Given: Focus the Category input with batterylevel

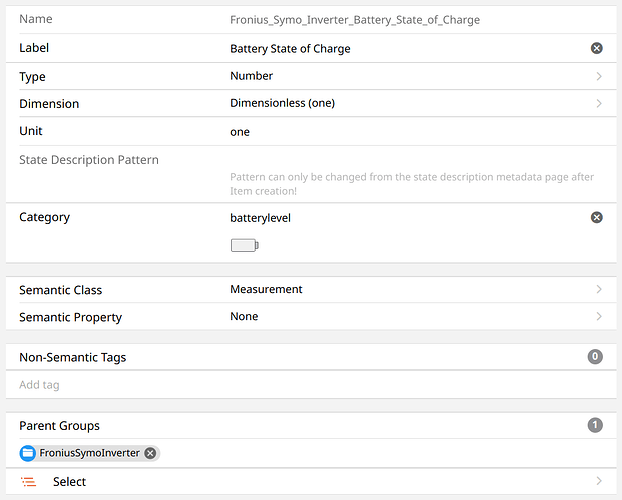Looking at the screenshot, I should point(400,217).
